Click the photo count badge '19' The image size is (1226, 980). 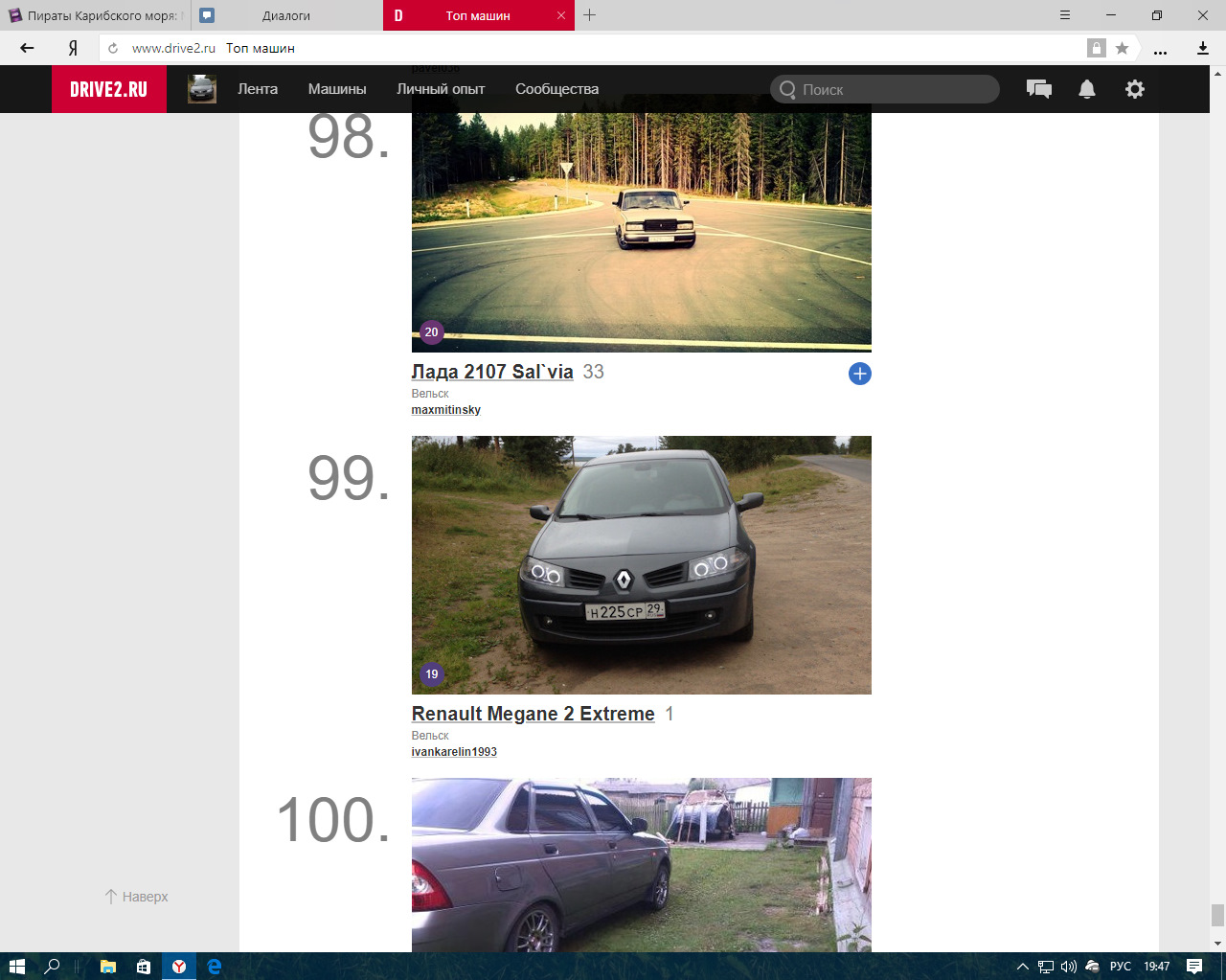coord(432,674)
